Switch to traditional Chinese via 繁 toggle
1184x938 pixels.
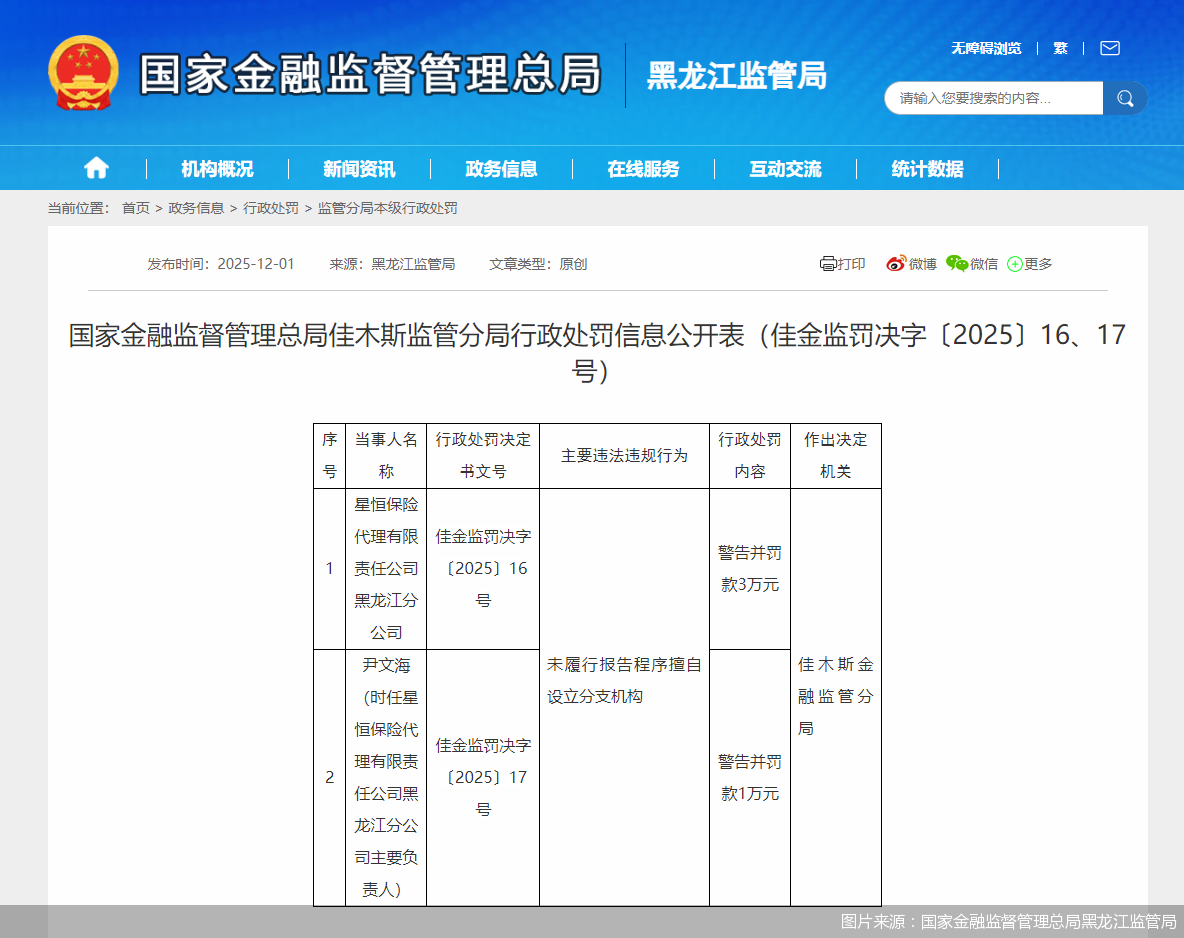pyautogui.click(x=1060, y=48)
